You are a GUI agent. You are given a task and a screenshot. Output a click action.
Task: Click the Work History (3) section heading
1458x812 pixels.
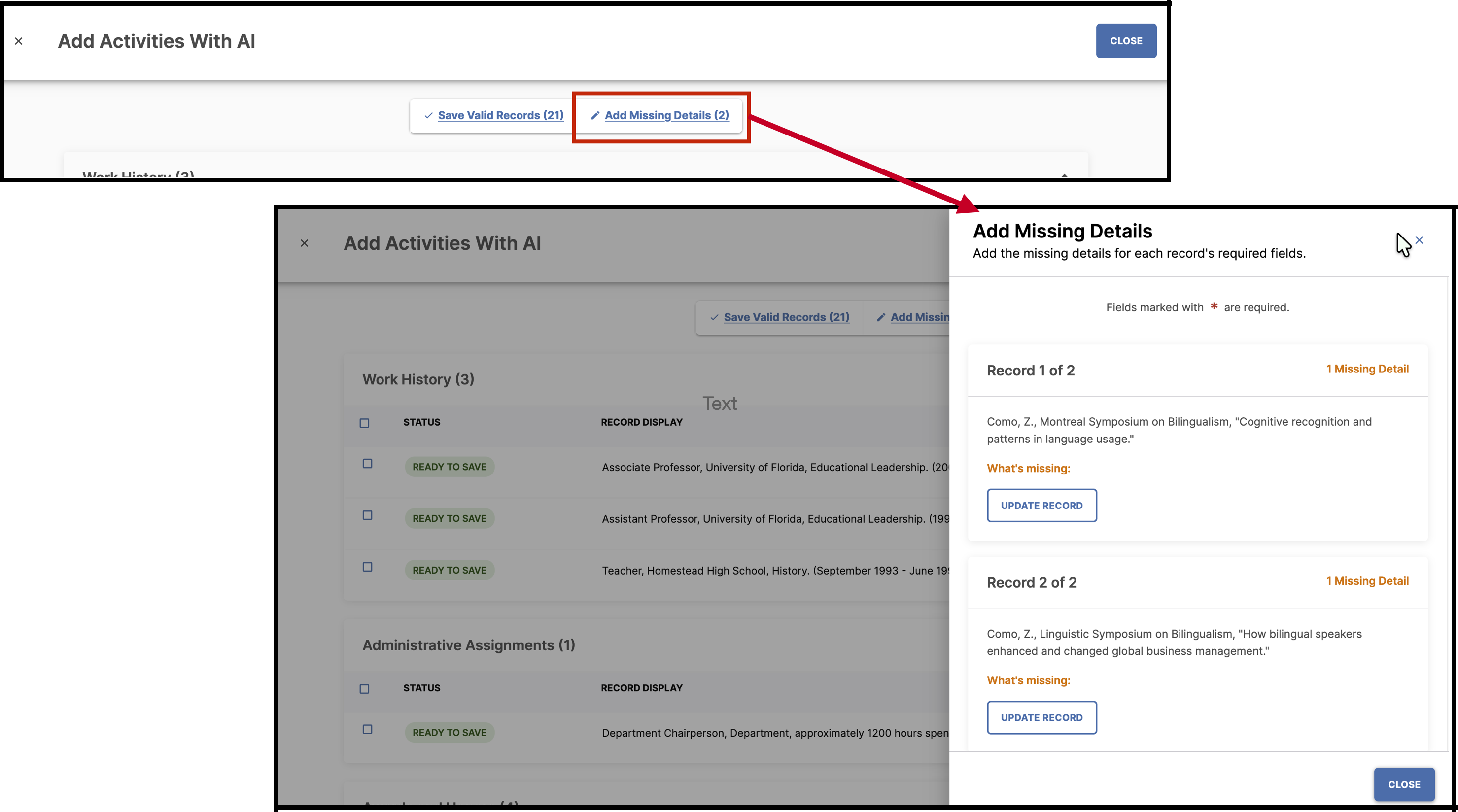coord(418,379)
